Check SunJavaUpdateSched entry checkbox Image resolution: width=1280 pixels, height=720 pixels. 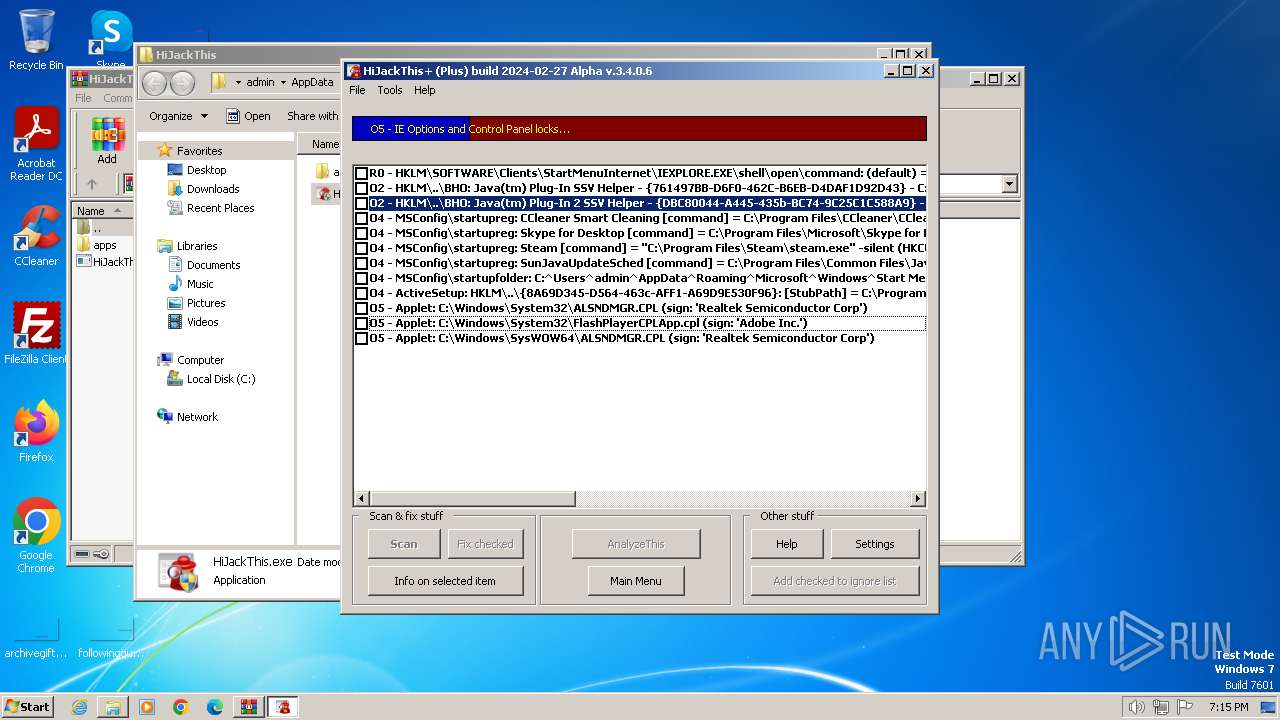tap(362, 263)
